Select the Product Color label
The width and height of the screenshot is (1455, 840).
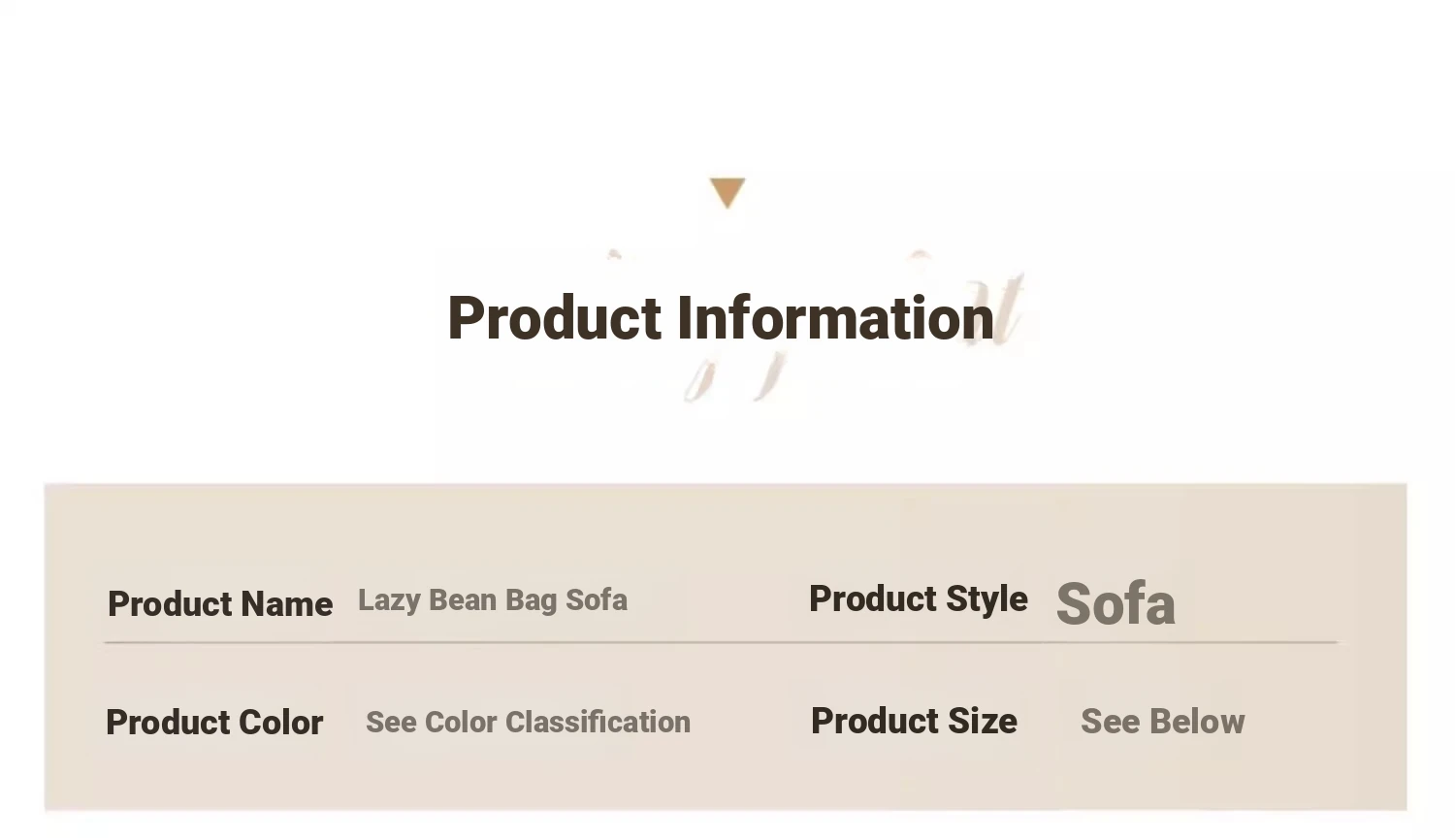pyautogui.click(x=214, y=723)
